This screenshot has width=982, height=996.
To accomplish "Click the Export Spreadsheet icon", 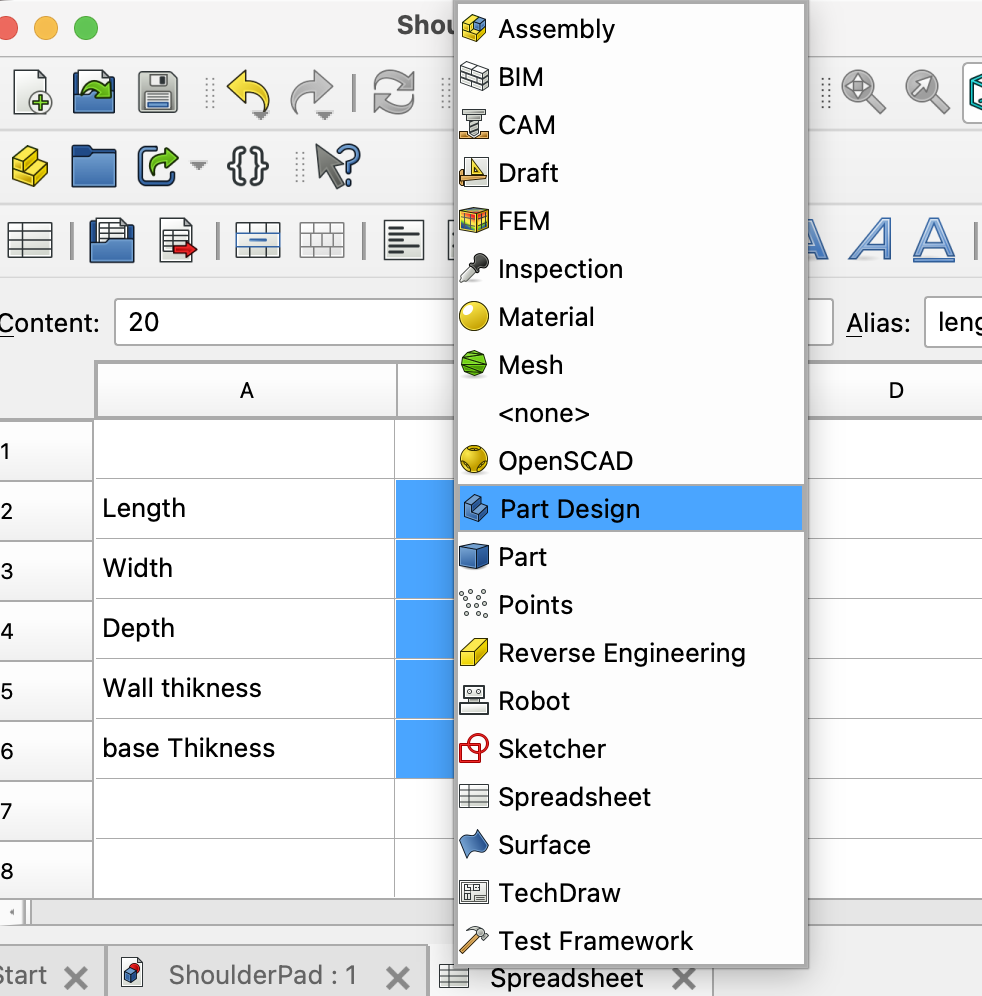I will click(x=177, y=240).
